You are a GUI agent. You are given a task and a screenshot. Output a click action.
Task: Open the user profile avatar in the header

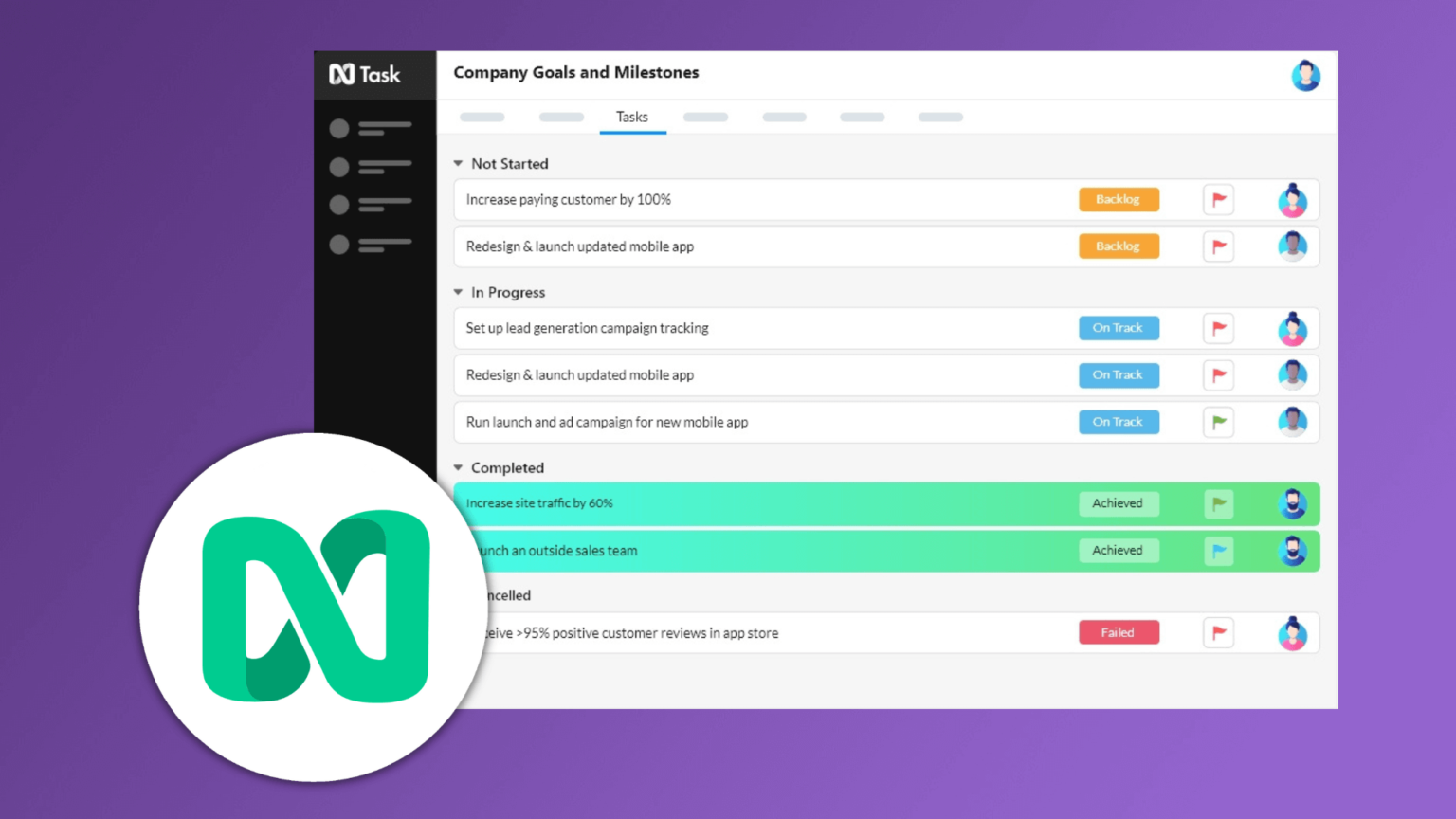[1305, 76]
